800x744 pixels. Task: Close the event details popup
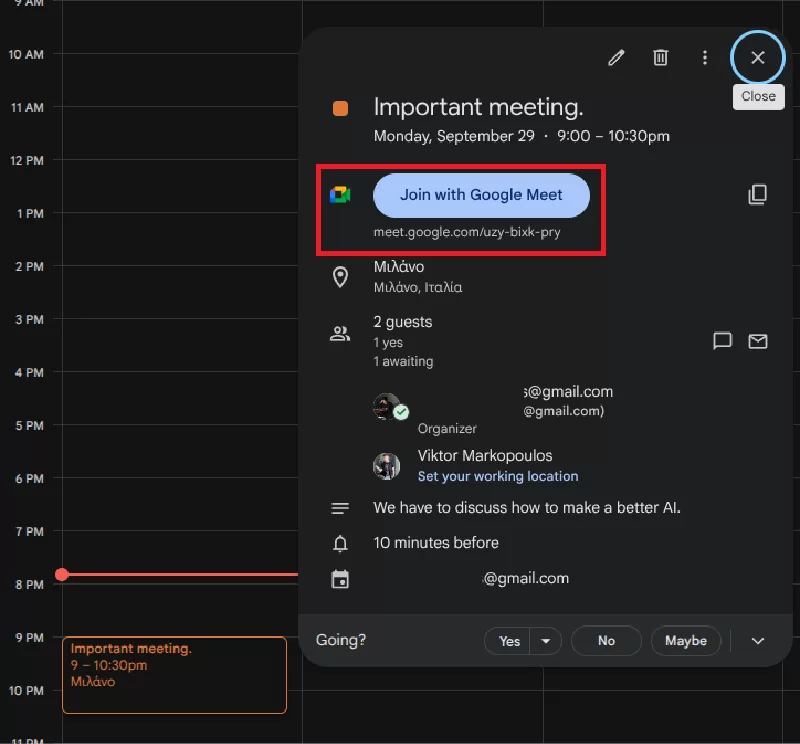point(757,58)
